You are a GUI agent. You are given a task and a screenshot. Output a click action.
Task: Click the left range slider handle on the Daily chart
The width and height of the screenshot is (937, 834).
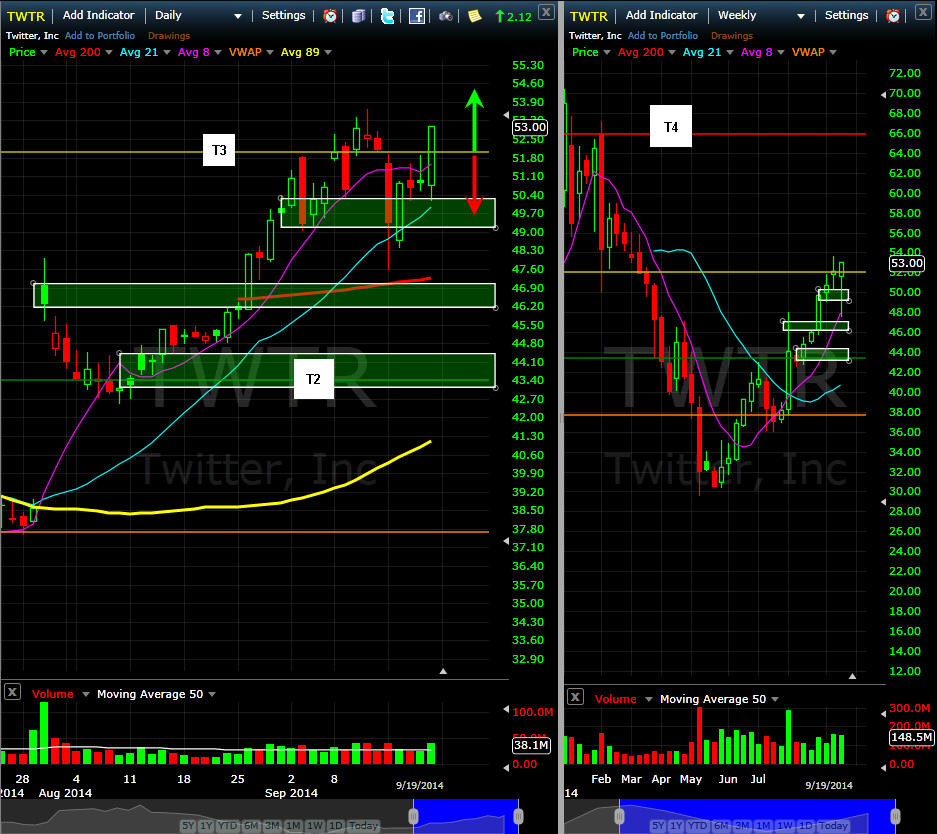coord(414,816)
